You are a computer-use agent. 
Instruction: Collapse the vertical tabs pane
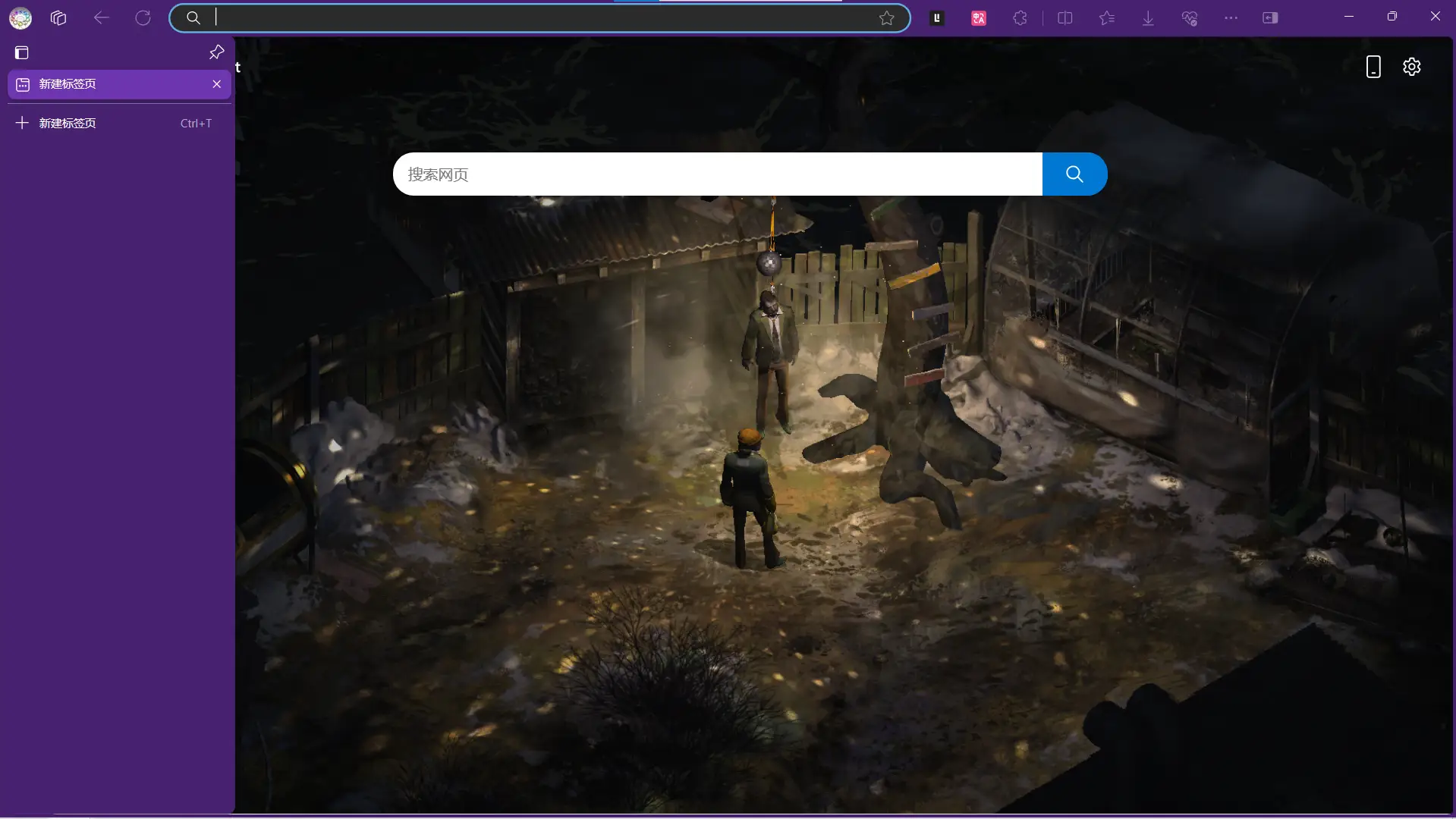coord(22,53)
